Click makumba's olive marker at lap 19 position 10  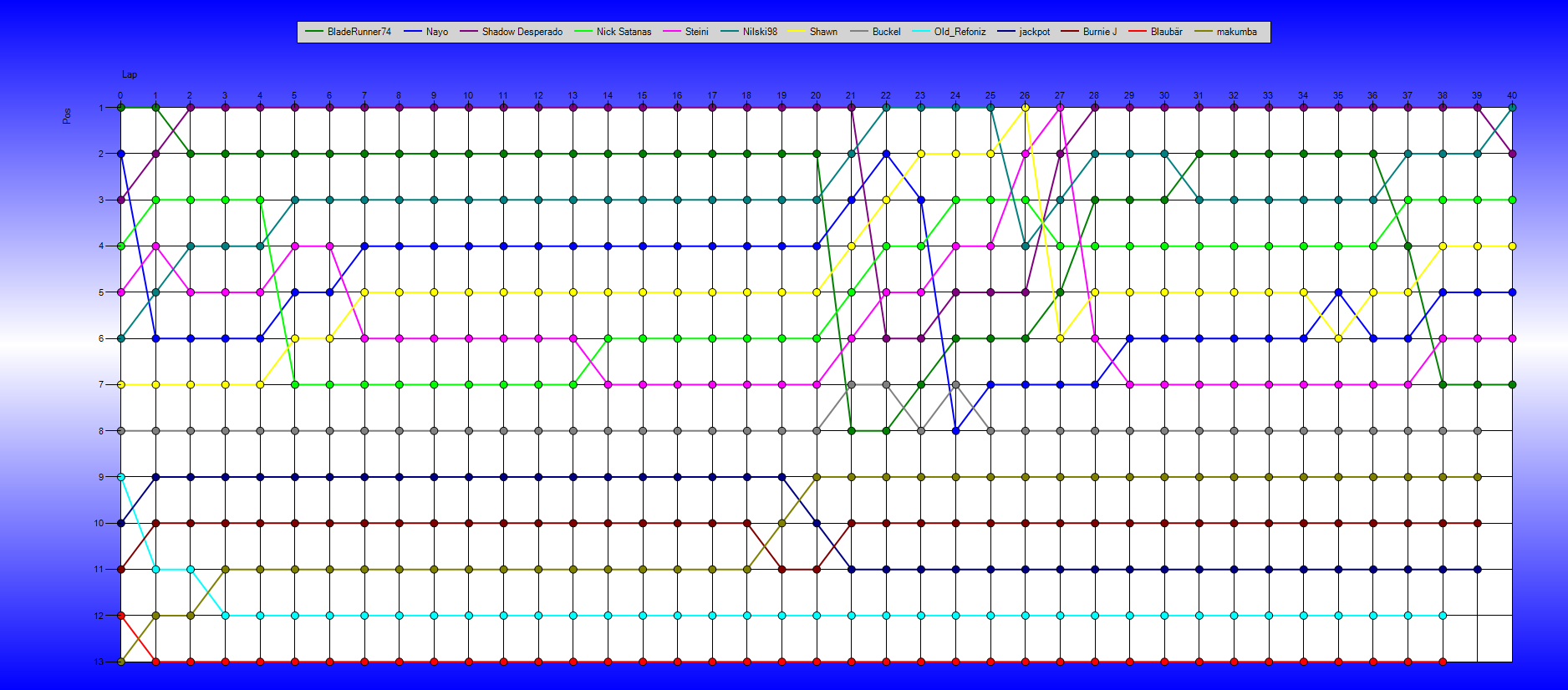click(x=781, y=523)
